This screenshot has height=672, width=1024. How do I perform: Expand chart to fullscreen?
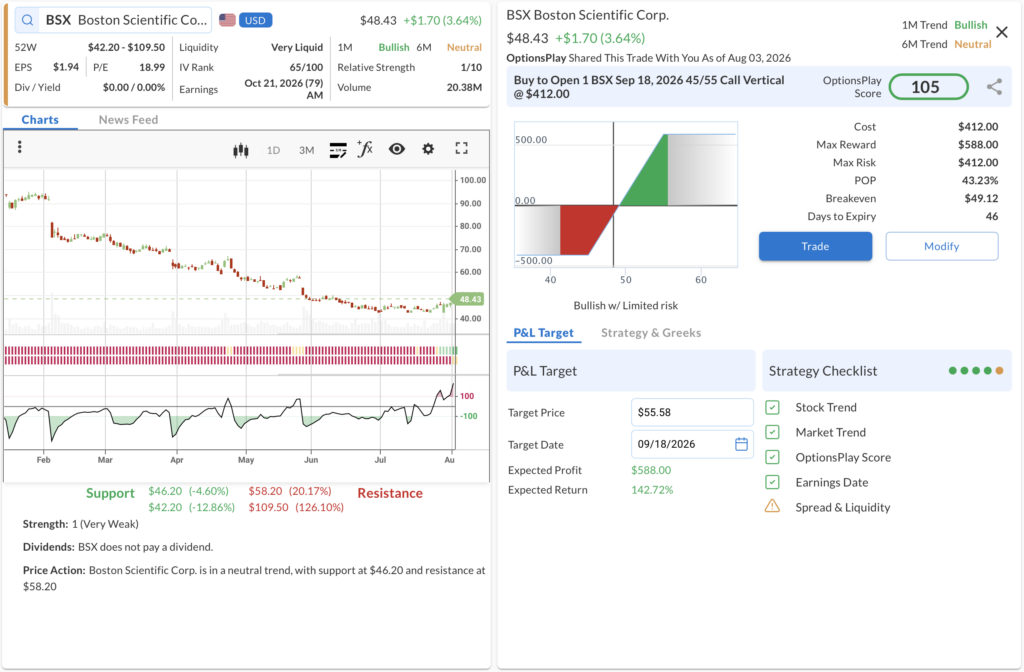[462, 148]
